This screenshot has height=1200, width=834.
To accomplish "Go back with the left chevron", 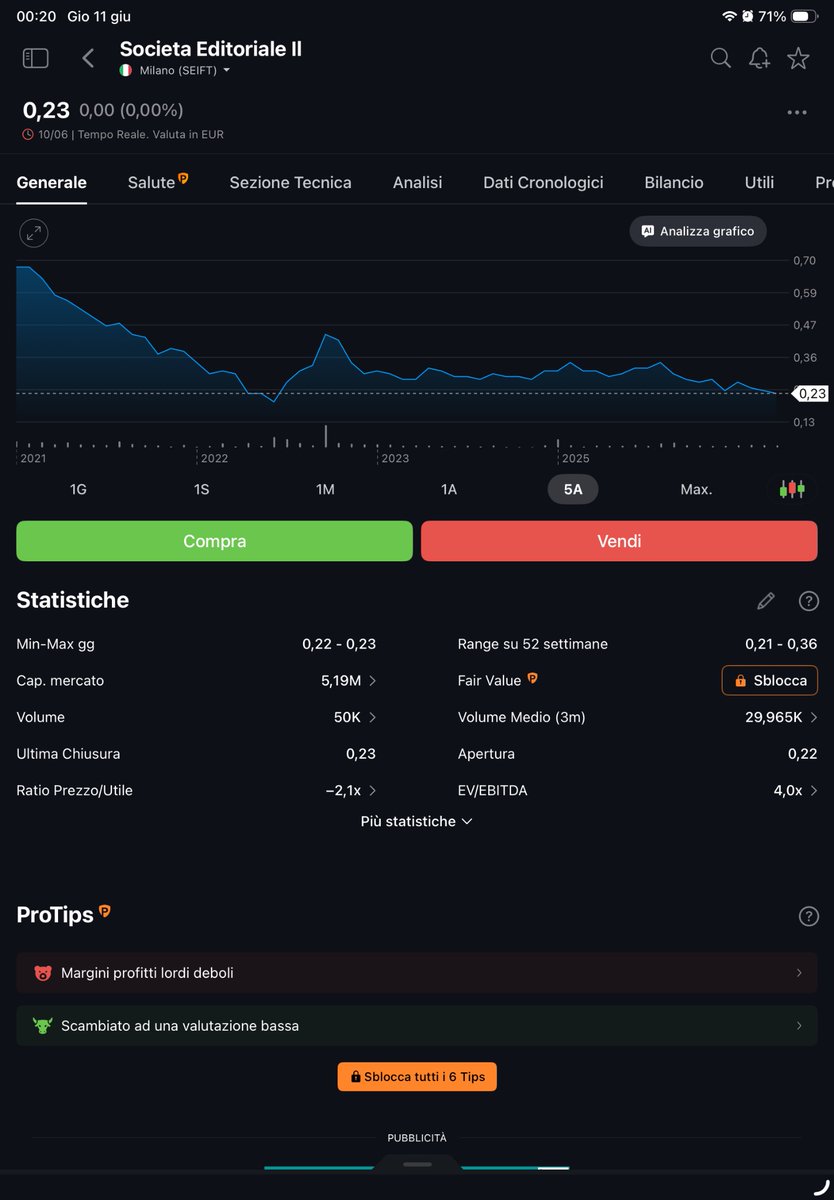I will [x=88, y=58].
